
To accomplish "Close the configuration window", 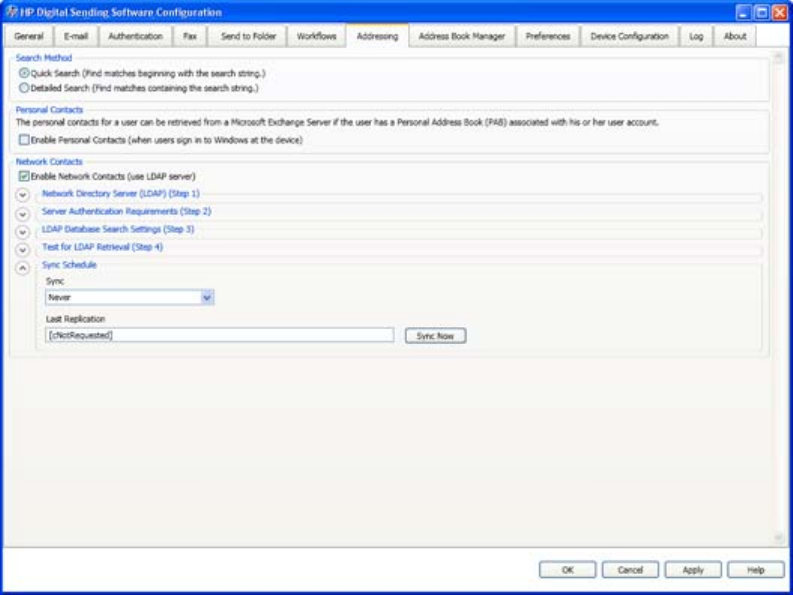I will coord(780,13).
